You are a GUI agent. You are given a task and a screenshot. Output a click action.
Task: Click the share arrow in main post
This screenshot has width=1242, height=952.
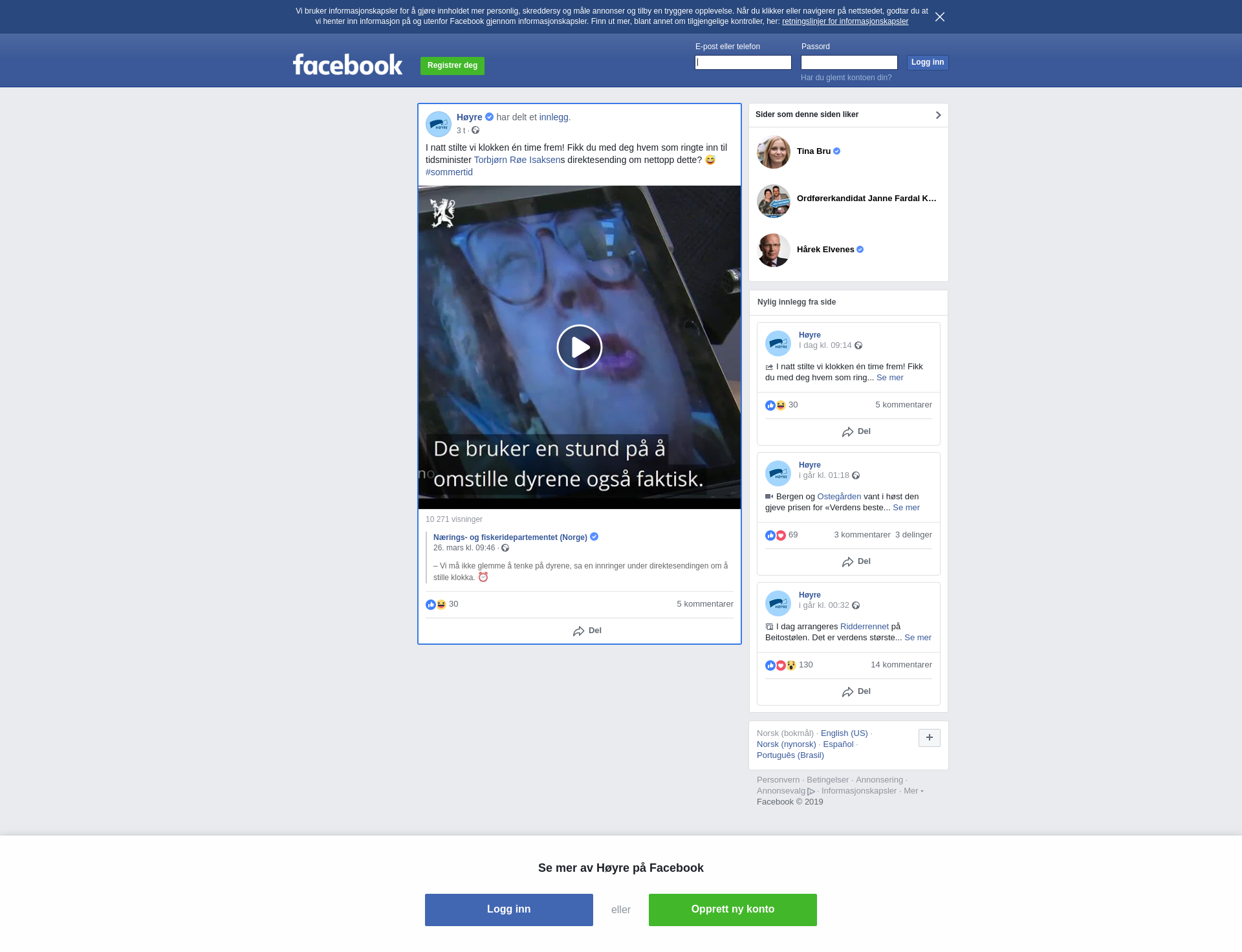pos(579,631)
